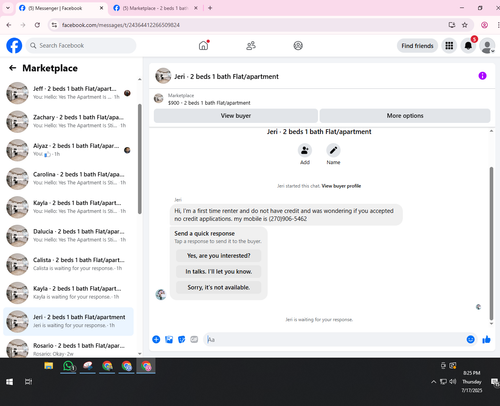Open Carolina's apartment conversation

(x=68, y=178)
